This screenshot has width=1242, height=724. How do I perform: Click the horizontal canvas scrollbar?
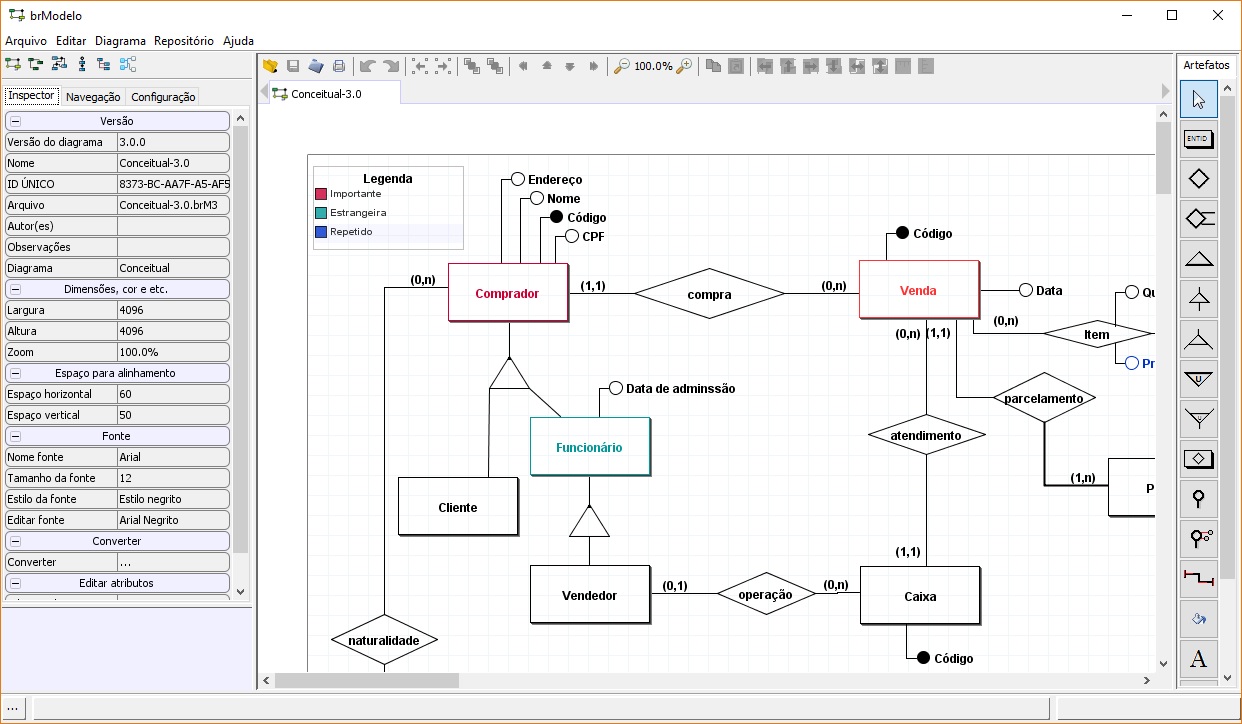(366, 680)
